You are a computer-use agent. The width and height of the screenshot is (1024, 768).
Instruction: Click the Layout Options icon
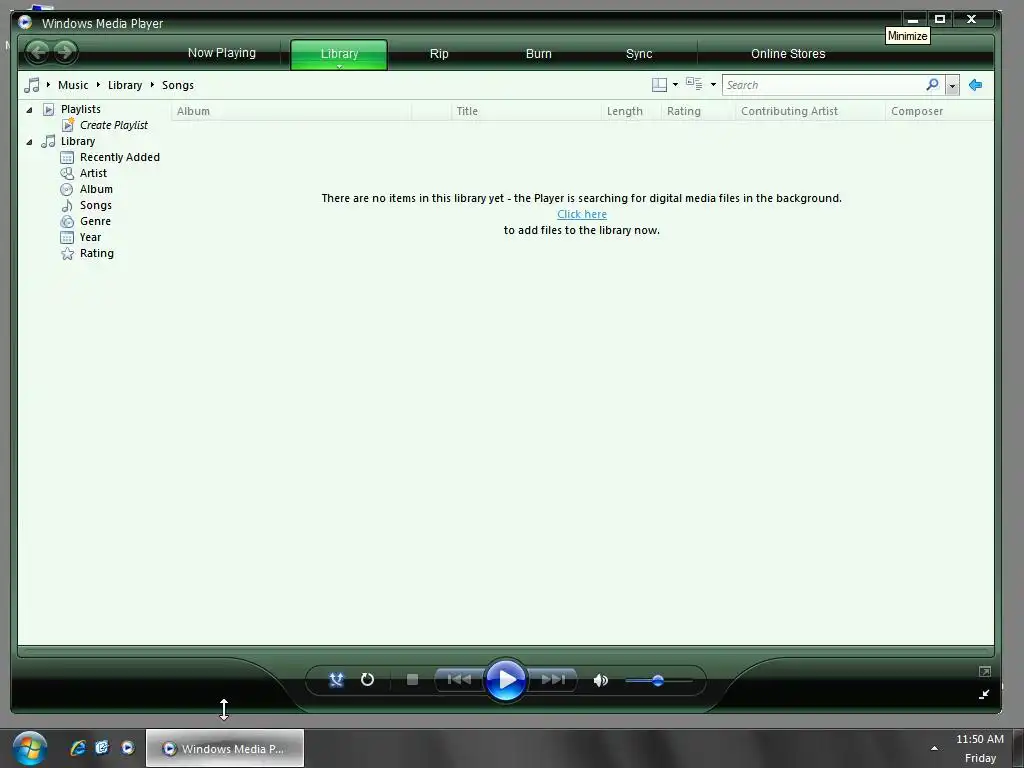coord(660,85)
